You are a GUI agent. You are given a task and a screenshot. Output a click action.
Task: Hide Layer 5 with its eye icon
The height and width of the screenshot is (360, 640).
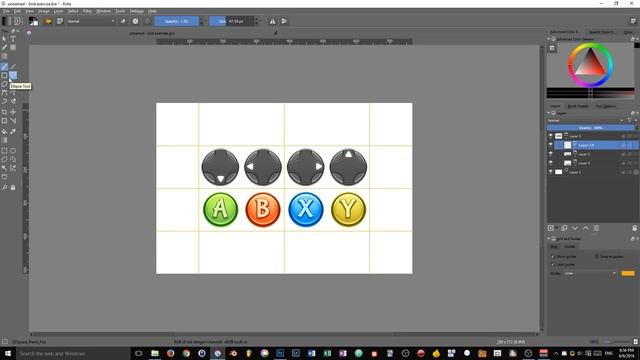[550, 136]
